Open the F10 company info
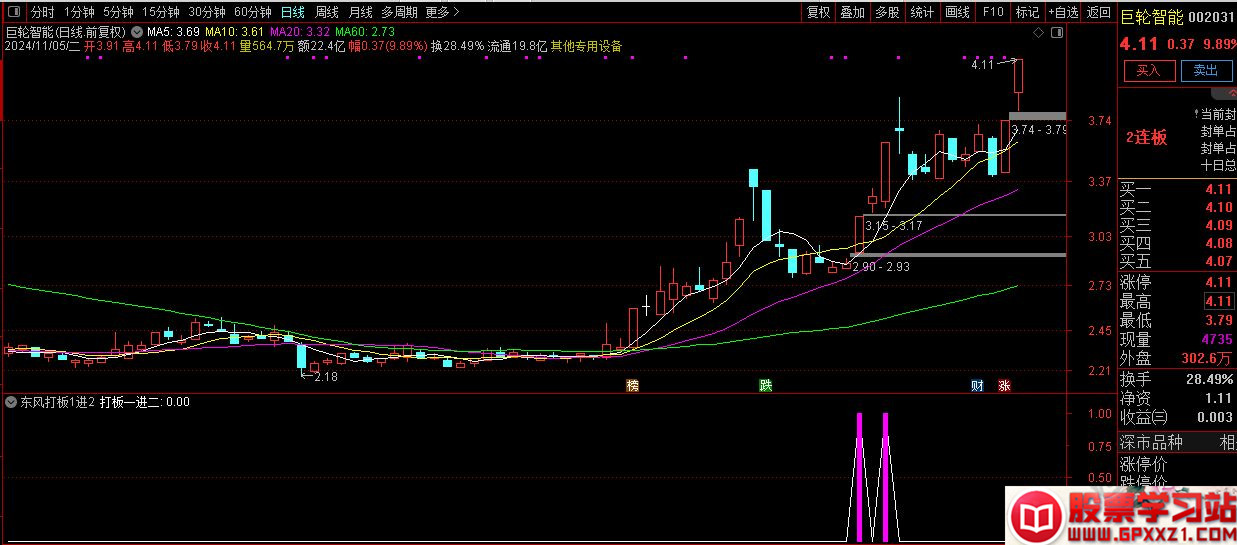This screenshot has height=545, width=1237. (992, 13)
